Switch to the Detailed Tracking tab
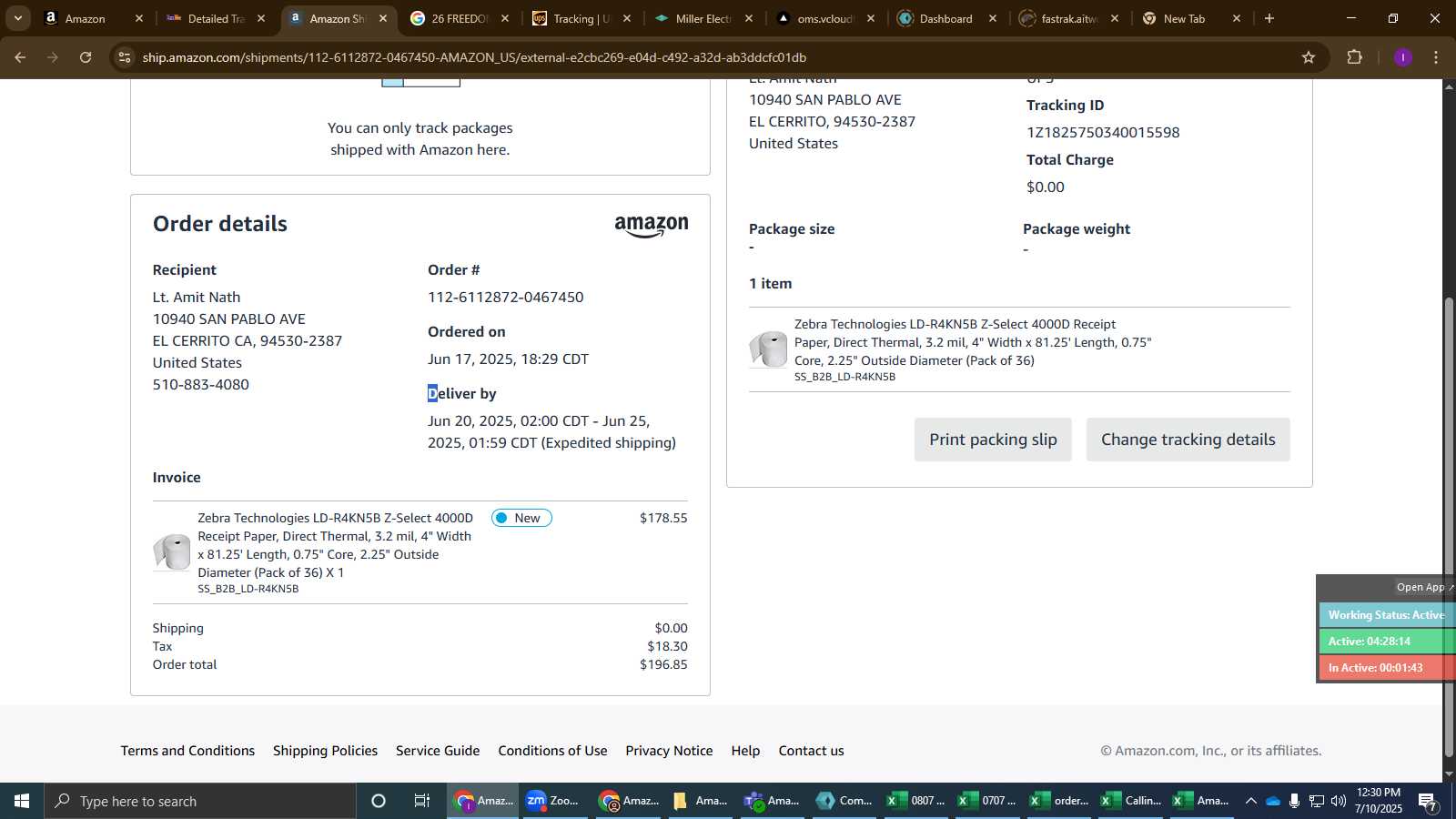Viewport: 1456px width, 819px height. click(216, 18)
